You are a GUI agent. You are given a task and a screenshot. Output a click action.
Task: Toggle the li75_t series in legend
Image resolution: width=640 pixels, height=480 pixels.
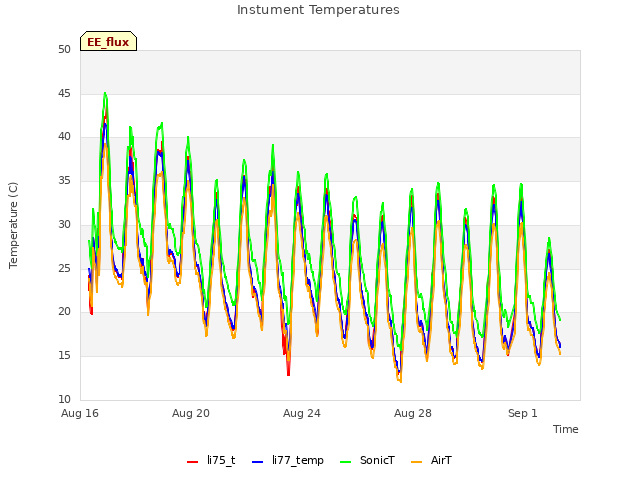click(x=211, y=460)
